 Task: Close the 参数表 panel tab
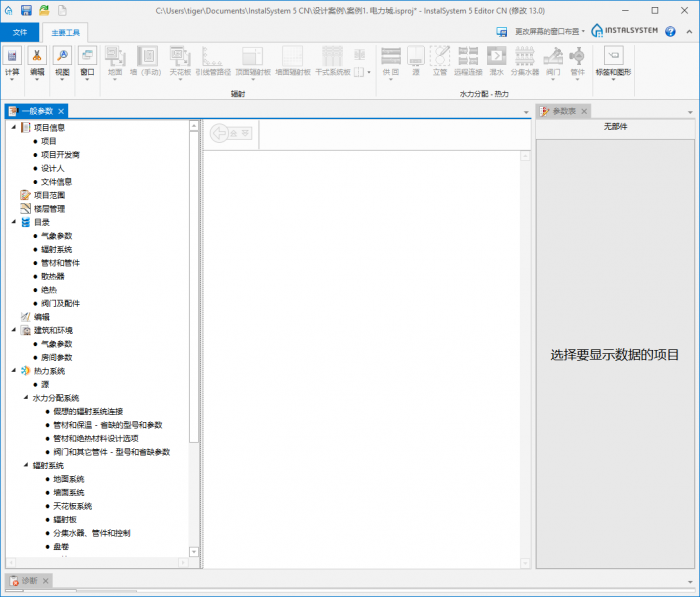coord(584,111)
